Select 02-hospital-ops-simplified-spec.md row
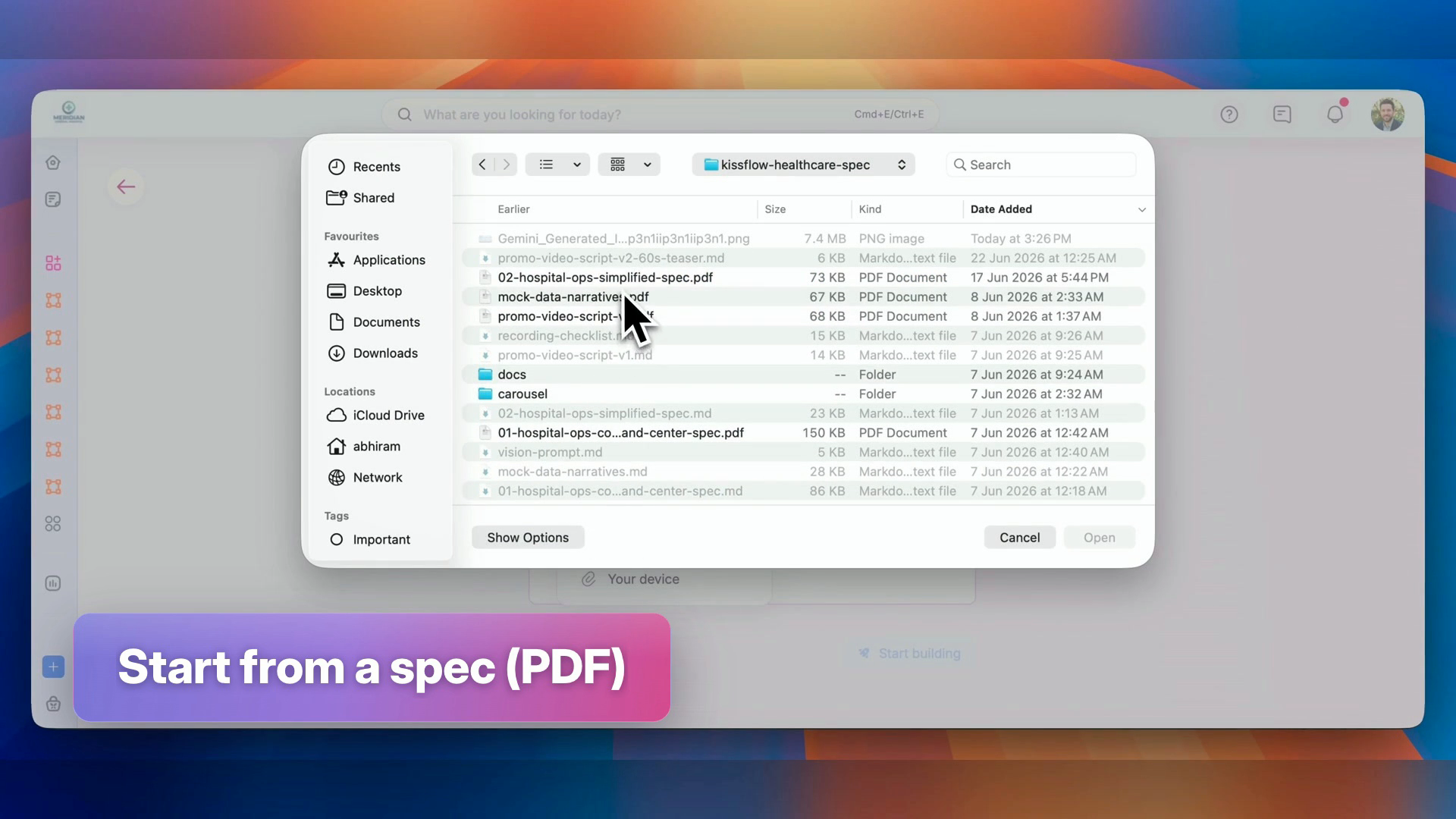The height and width of the screenshot is (819, 1456). pyautogui.click(x=803, y=413)
